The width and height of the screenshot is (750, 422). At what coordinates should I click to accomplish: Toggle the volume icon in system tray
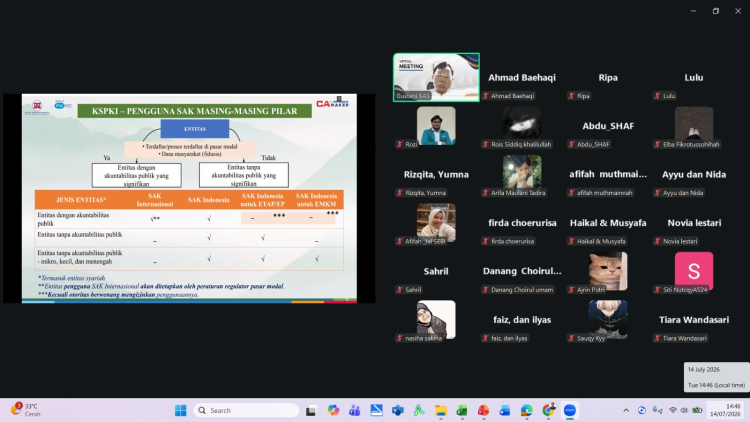684,410
